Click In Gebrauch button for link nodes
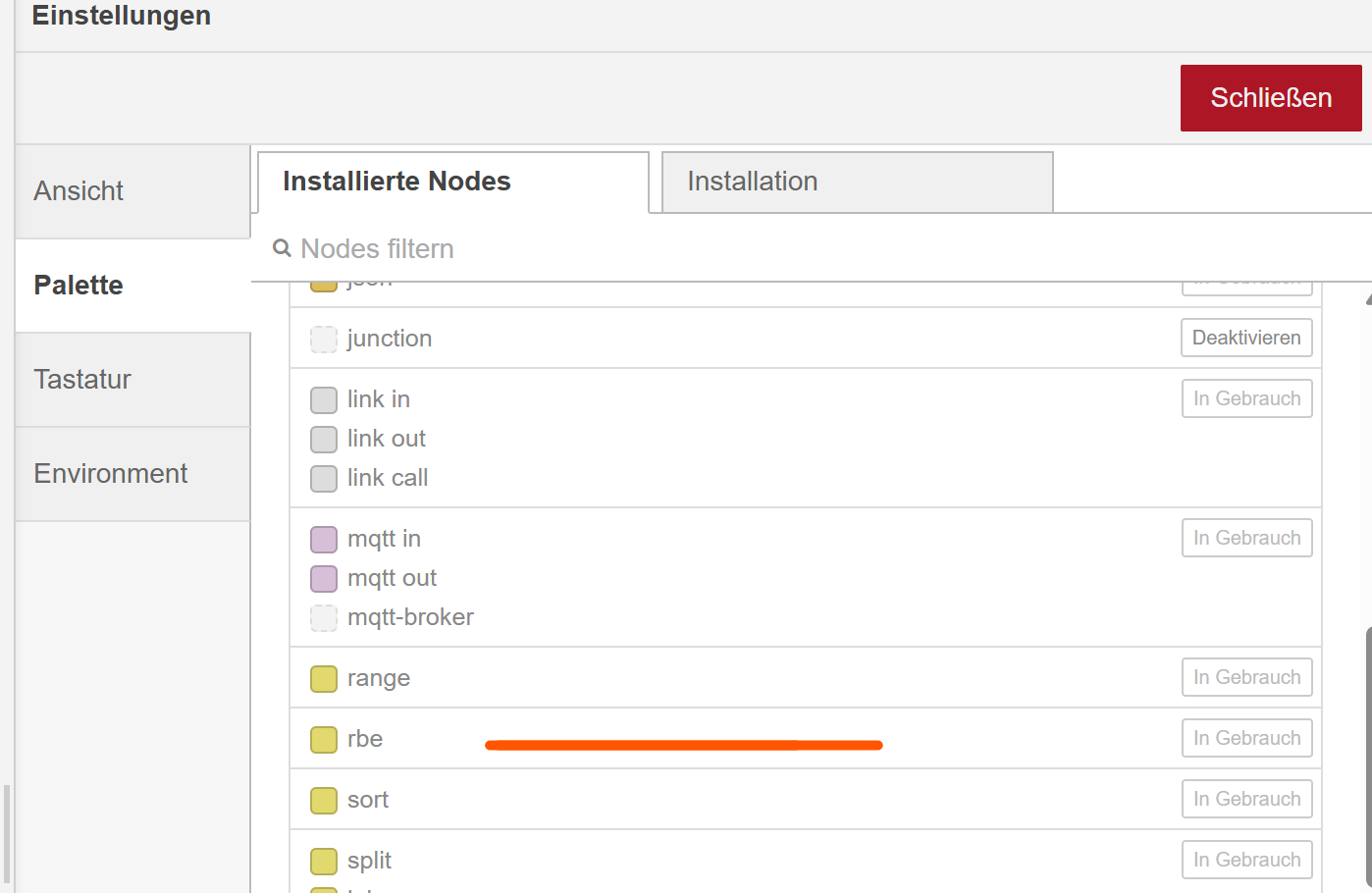The height and width of the screenshot is (893, 1372). click(1246, 398)
